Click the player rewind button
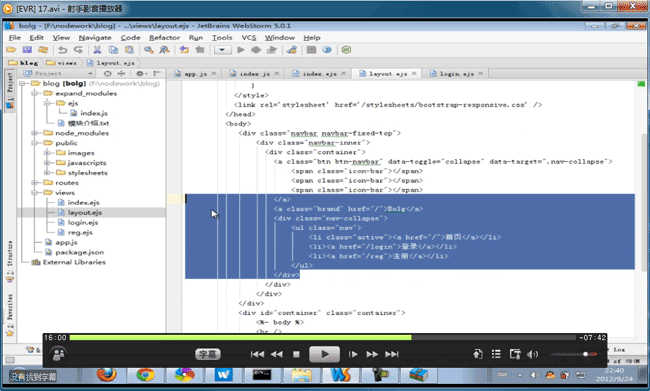The image size is (650, 391). pyautogui.click(x=276, y=354)
